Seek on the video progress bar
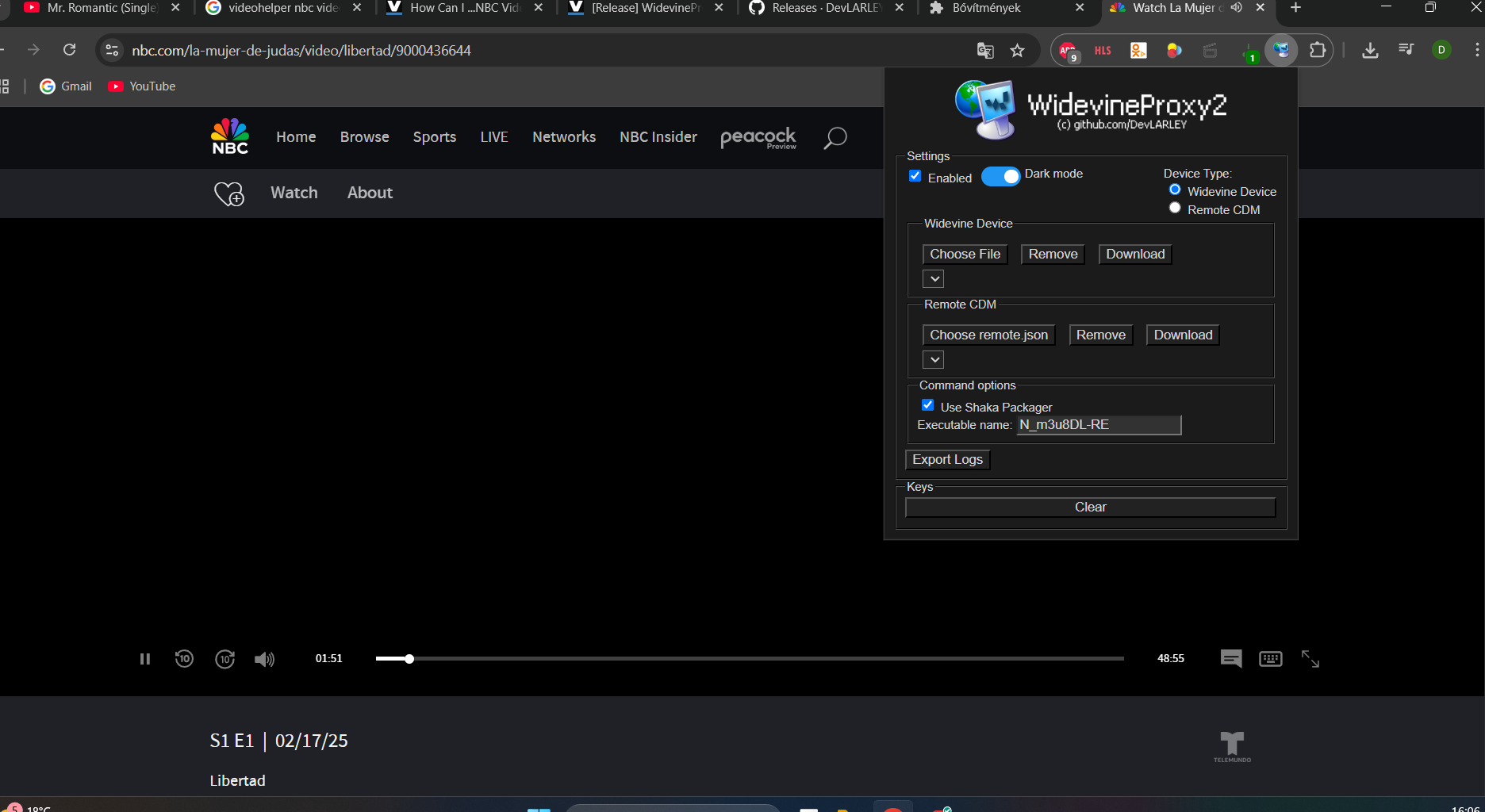The height and width of the screenshot is (812, 1485). pyautogui.click(x=750, y=659)
